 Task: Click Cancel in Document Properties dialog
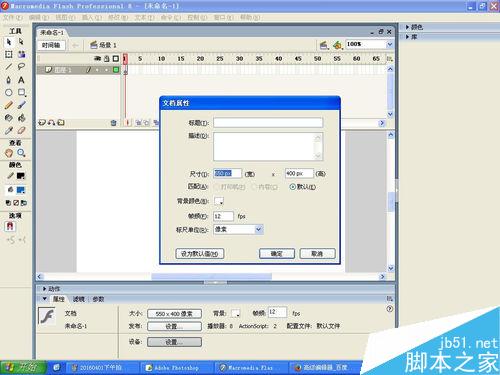tap(317, 254)
